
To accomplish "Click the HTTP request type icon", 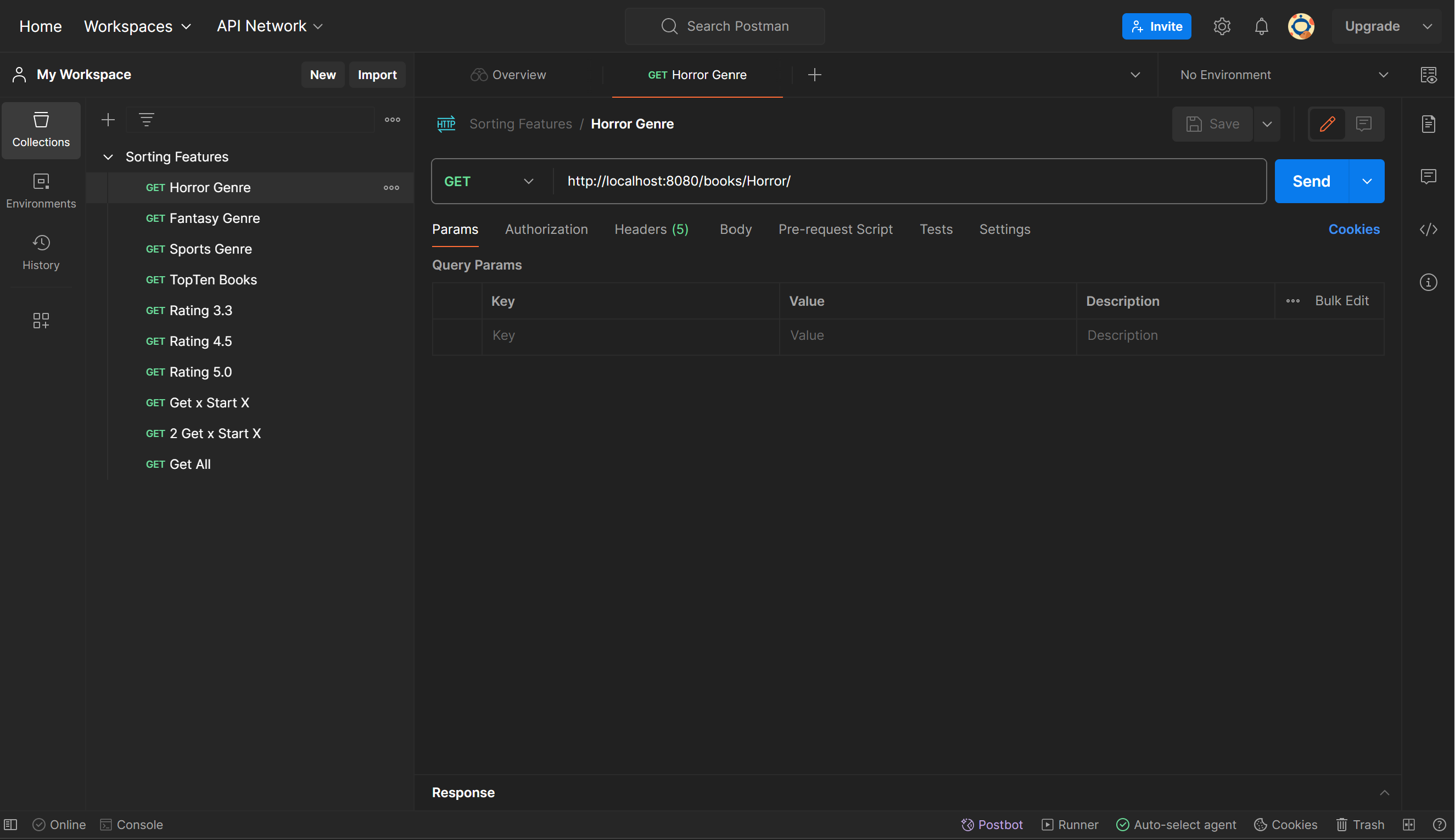I will [446, 124].
